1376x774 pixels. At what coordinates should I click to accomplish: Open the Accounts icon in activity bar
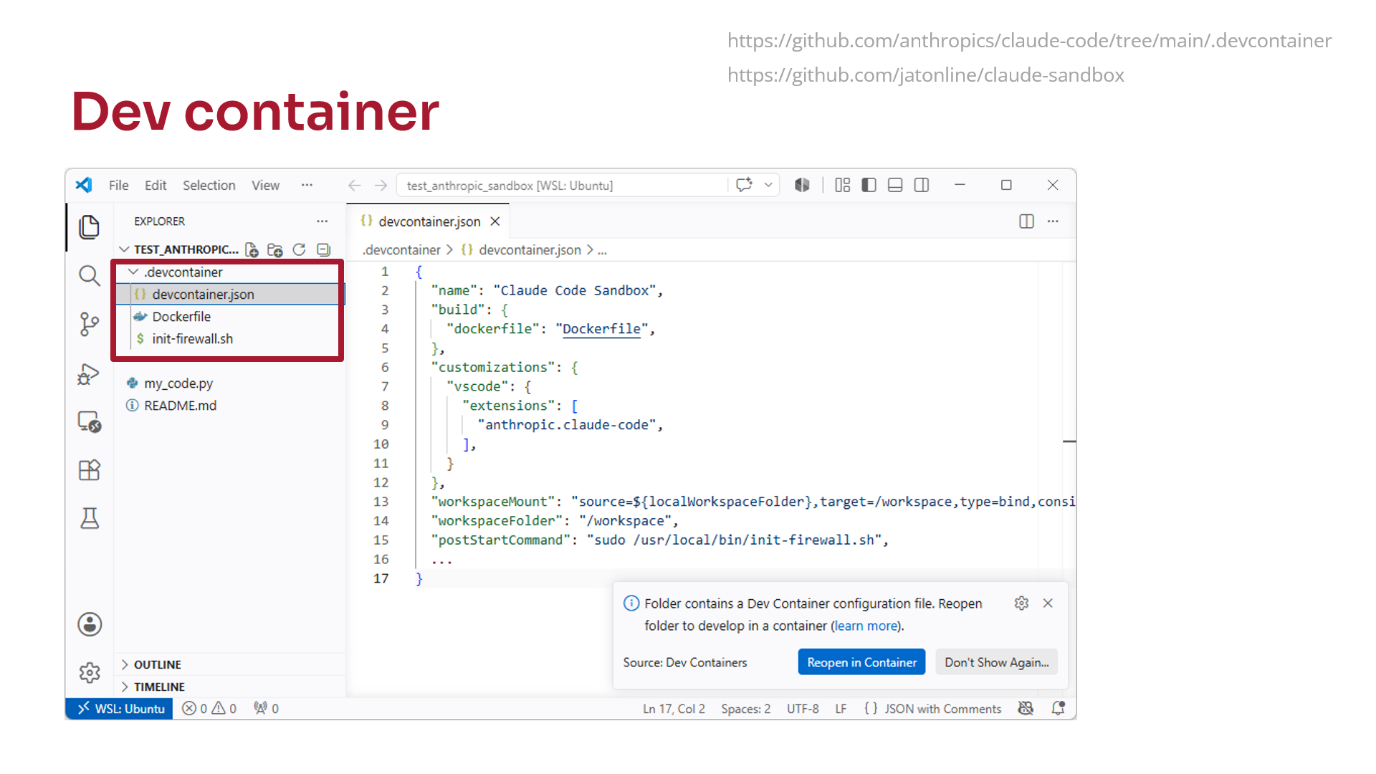click(89, 625)
